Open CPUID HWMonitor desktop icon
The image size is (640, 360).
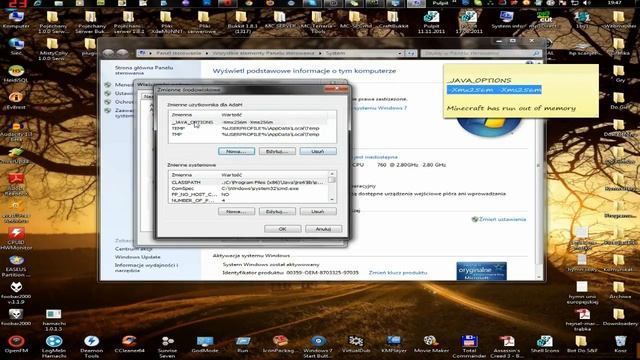[x=16, y=239]
